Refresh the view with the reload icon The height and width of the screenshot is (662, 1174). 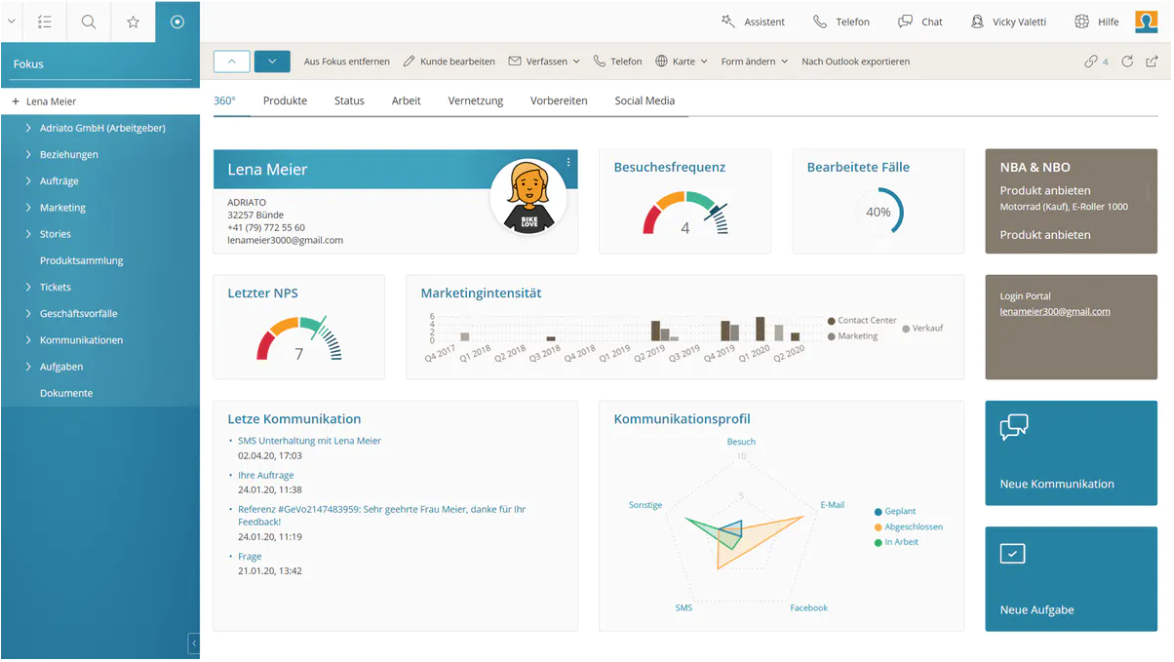(1129, 60)
